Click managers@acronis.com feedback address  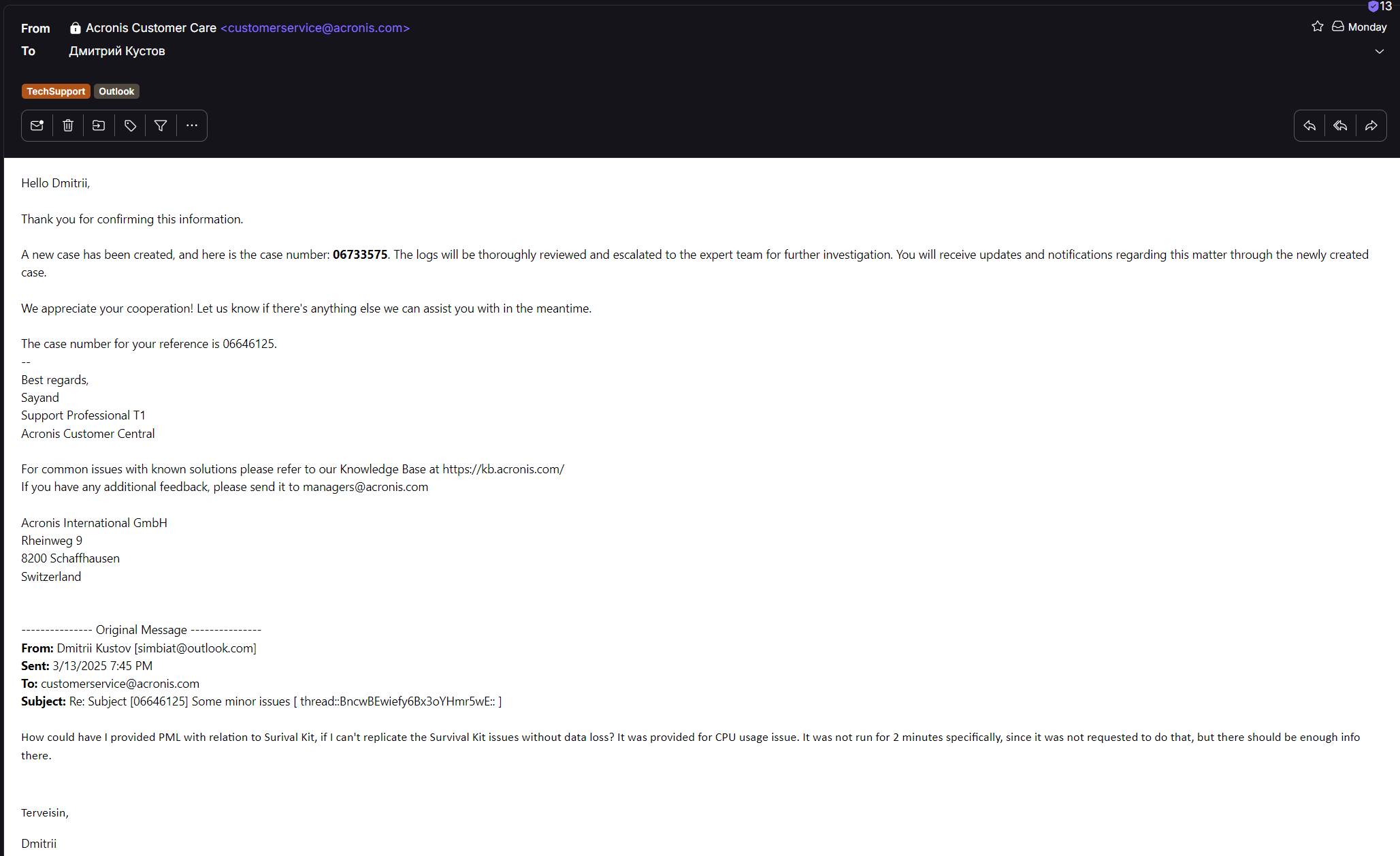click(365, 487)
